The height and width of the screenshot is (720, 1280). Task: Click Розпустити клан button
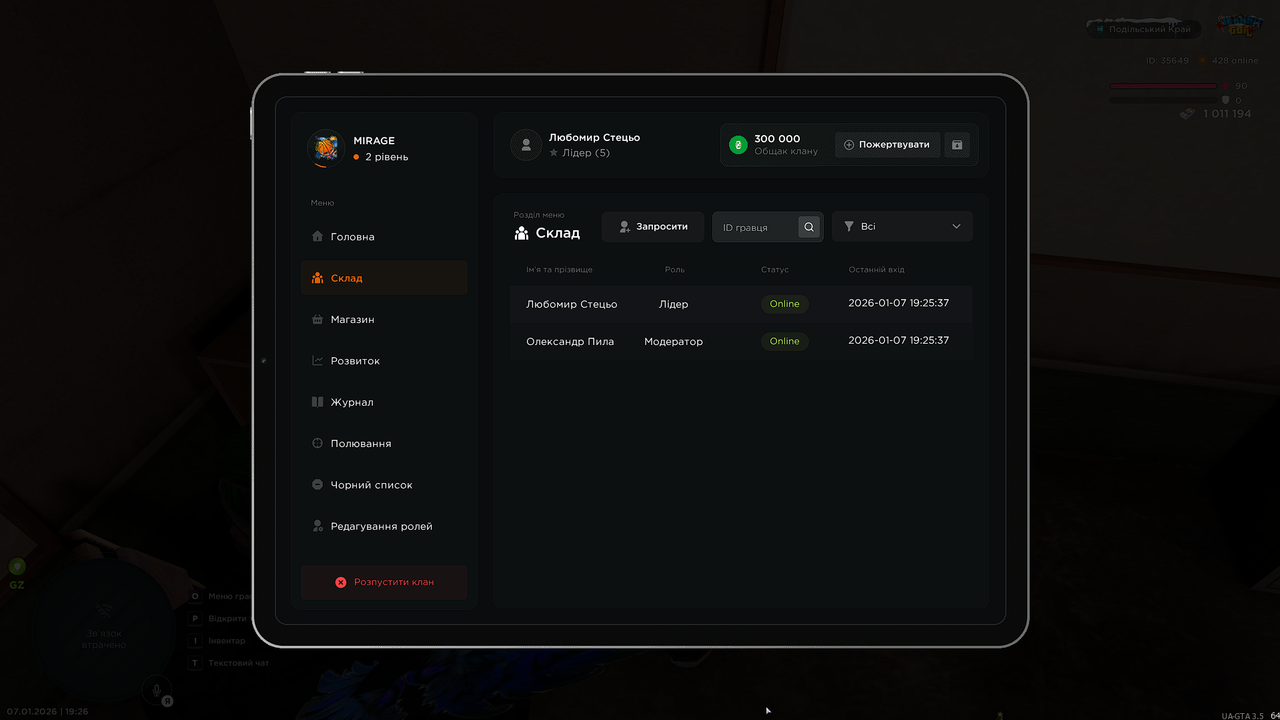point(384,582)
